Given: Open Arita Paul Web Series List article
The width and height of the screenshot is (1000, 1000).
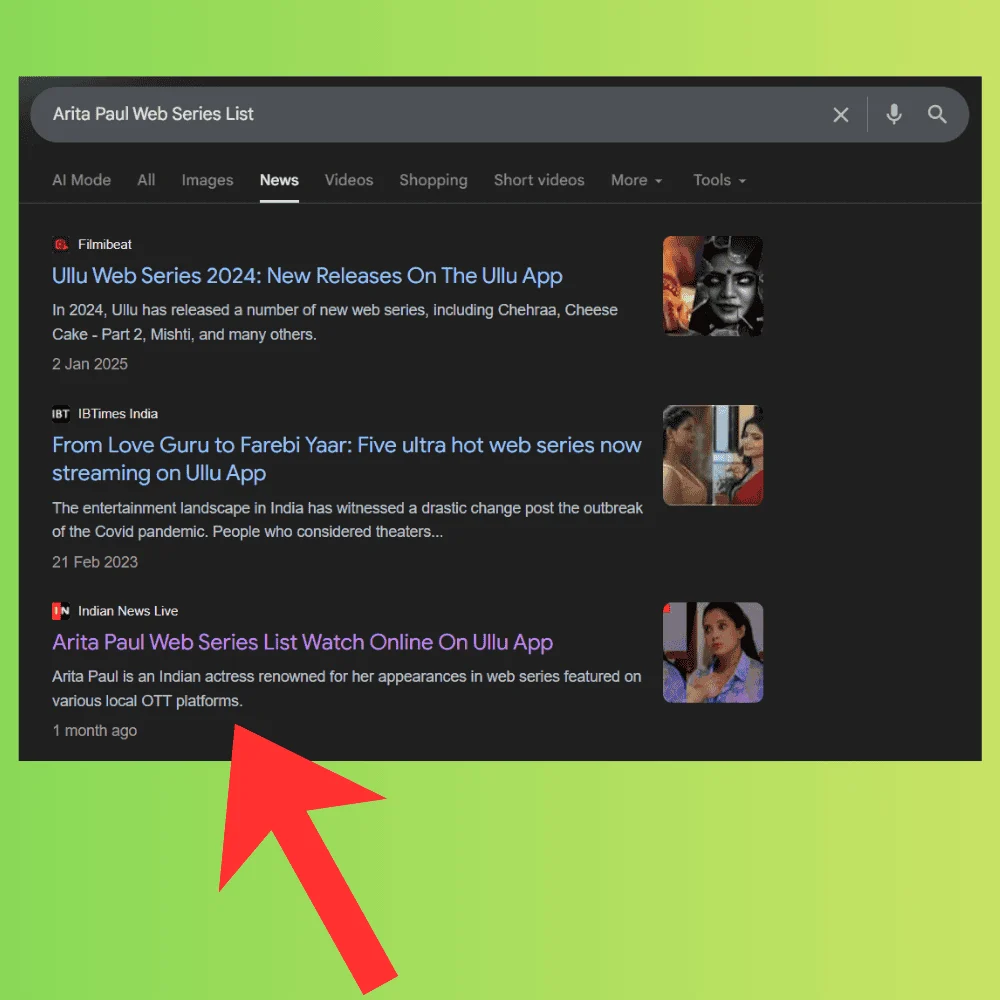Looking at the screenshot, I should (302, 642).
